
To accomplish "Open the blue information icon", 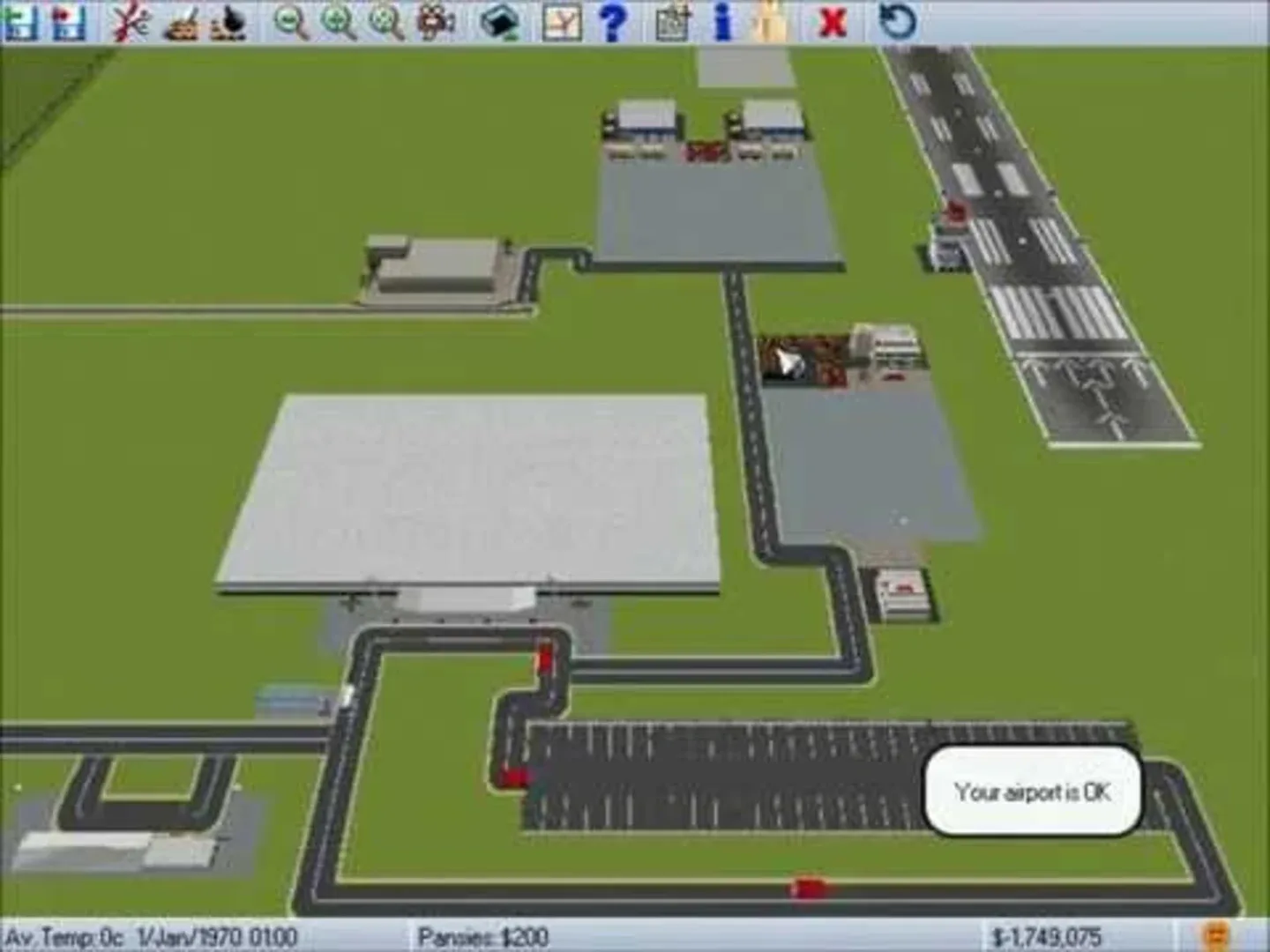I will pos(722,22).
